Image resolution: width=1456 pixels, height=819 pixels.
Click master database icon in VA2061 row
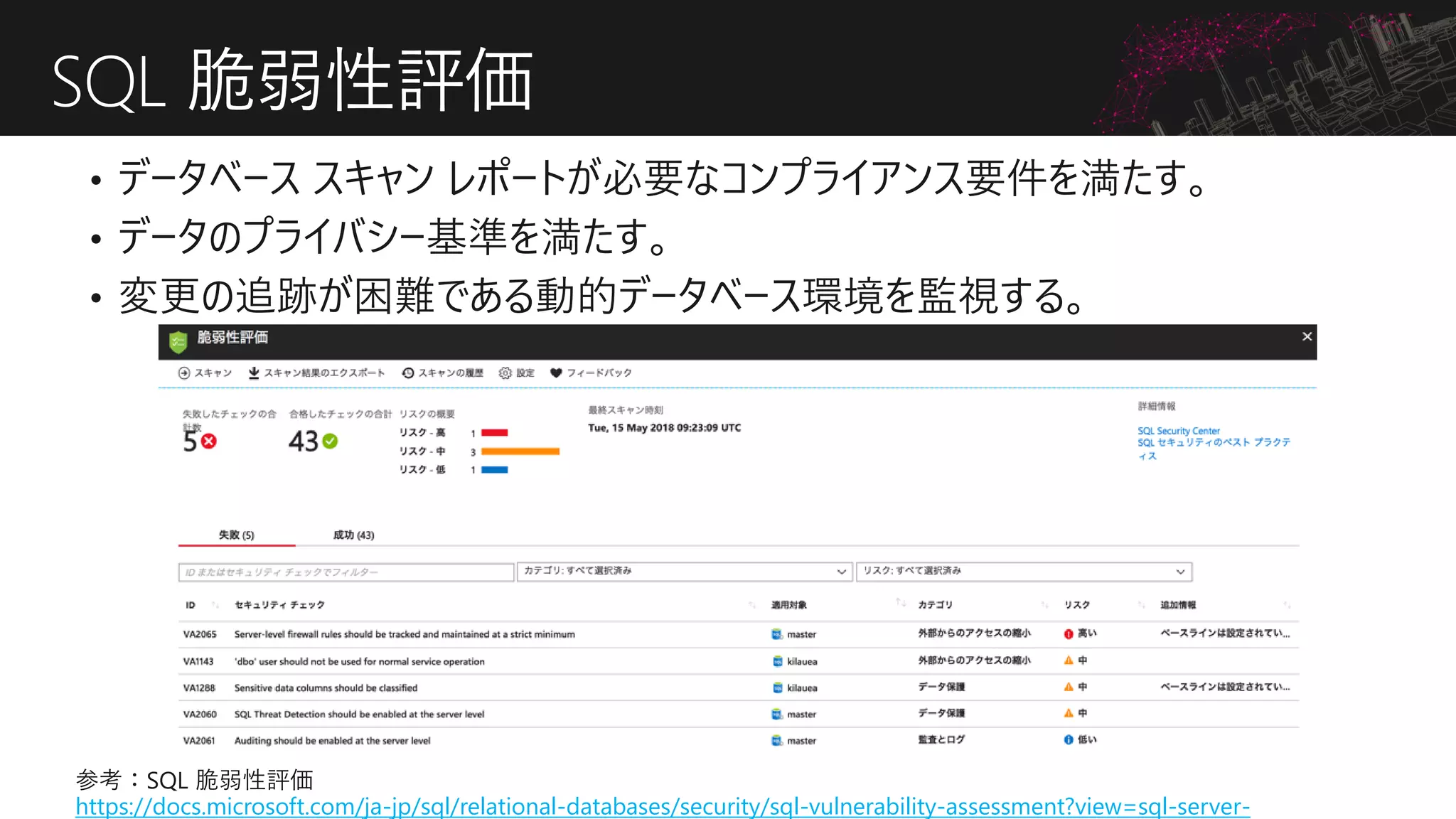click(777, 740)
